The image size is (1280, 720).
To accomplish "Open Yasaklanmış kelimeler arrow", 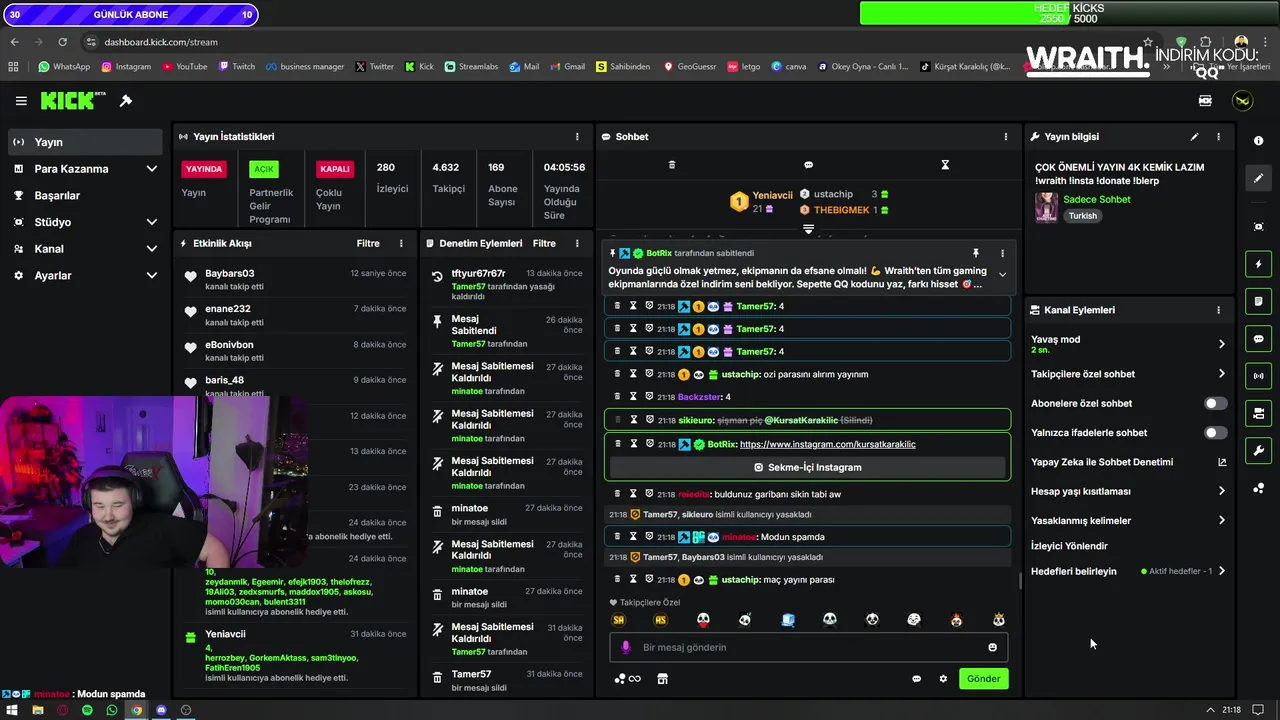I will tap(1221, 520).
